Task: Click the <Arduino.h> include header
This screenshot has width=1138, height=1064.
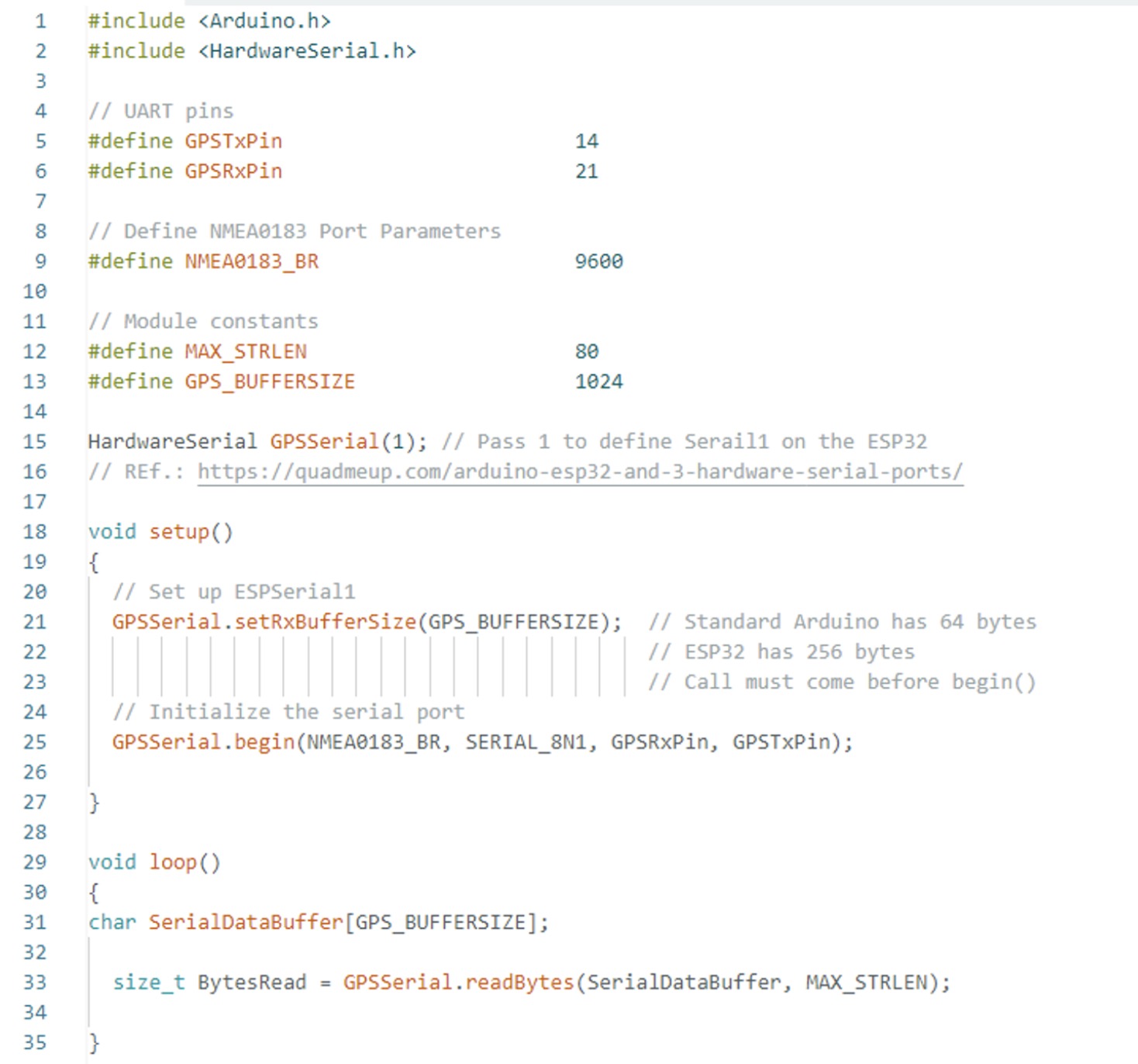Action: tap(264, 21)
